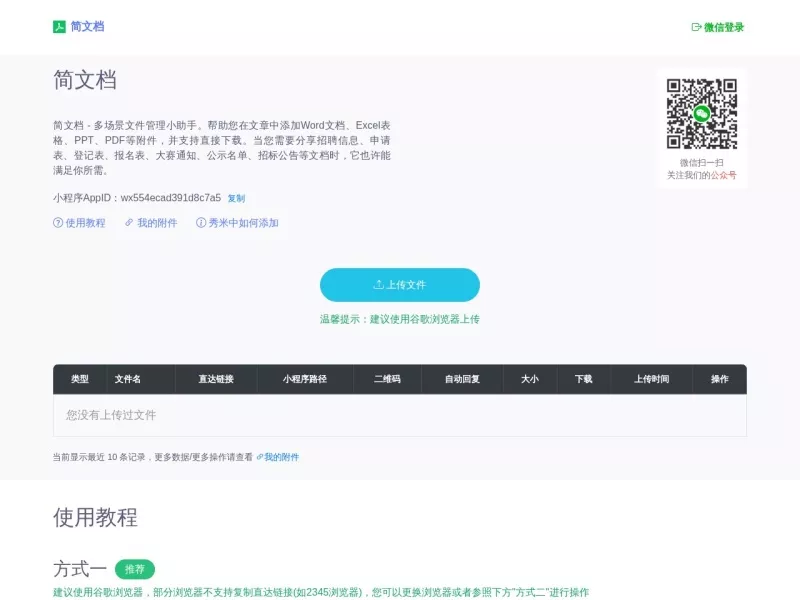Click the upload arrow icon in 上传文件
Image resolution: width=800 pixels, height=600 pixels.
[x=378, y=285]
